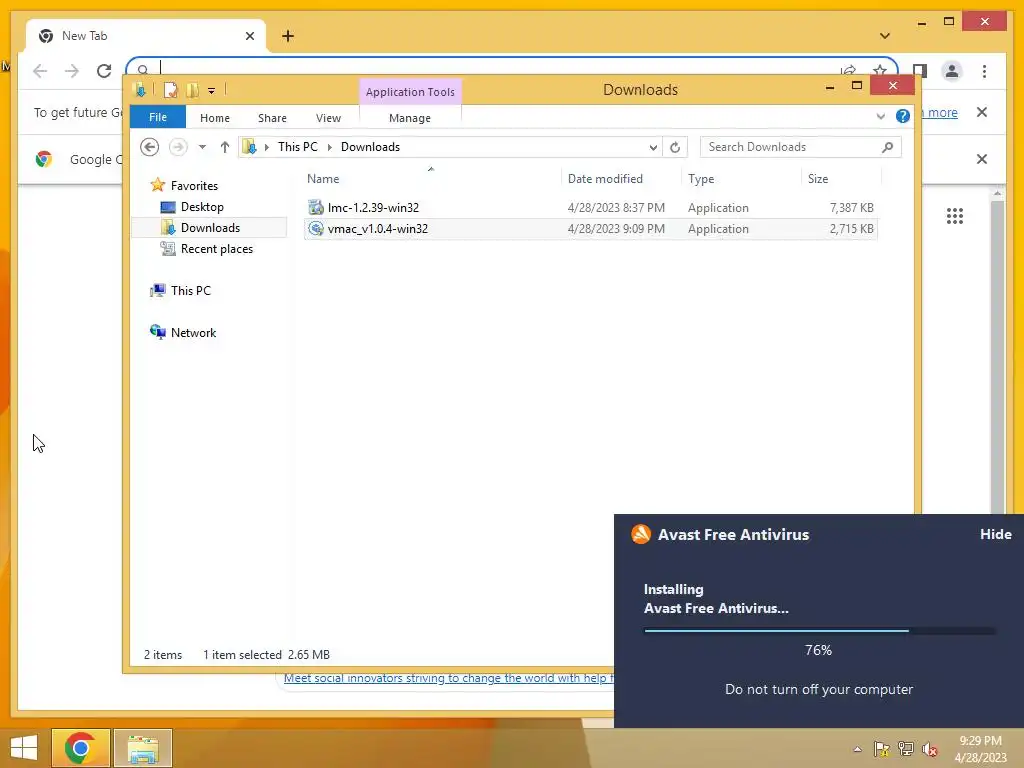Go back in Explorer navigation
1024x768 pixels.
tap(150, 147)
